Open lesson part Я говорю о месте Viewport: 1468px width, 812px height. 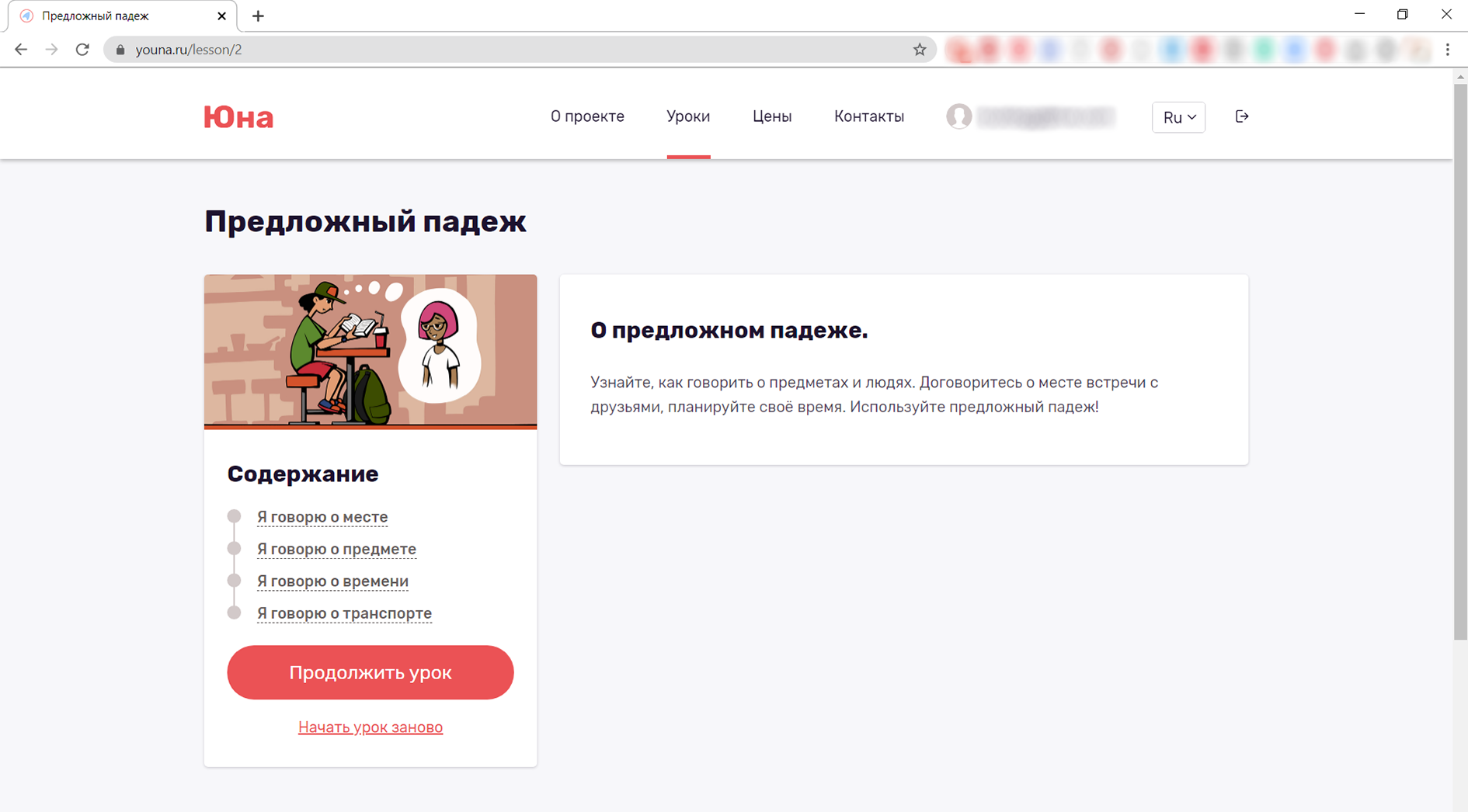click(322, 517)
